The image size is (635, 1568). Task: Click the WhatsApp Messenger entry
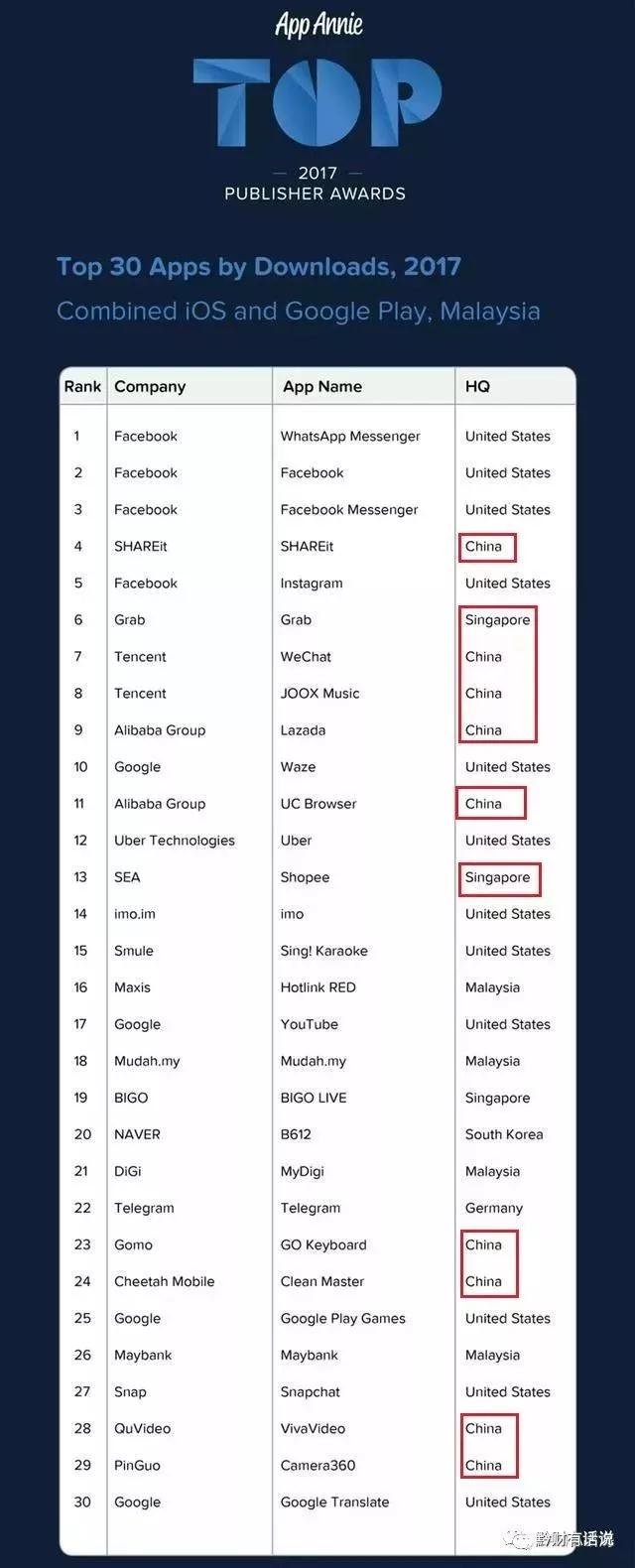[x=350, y=437]
